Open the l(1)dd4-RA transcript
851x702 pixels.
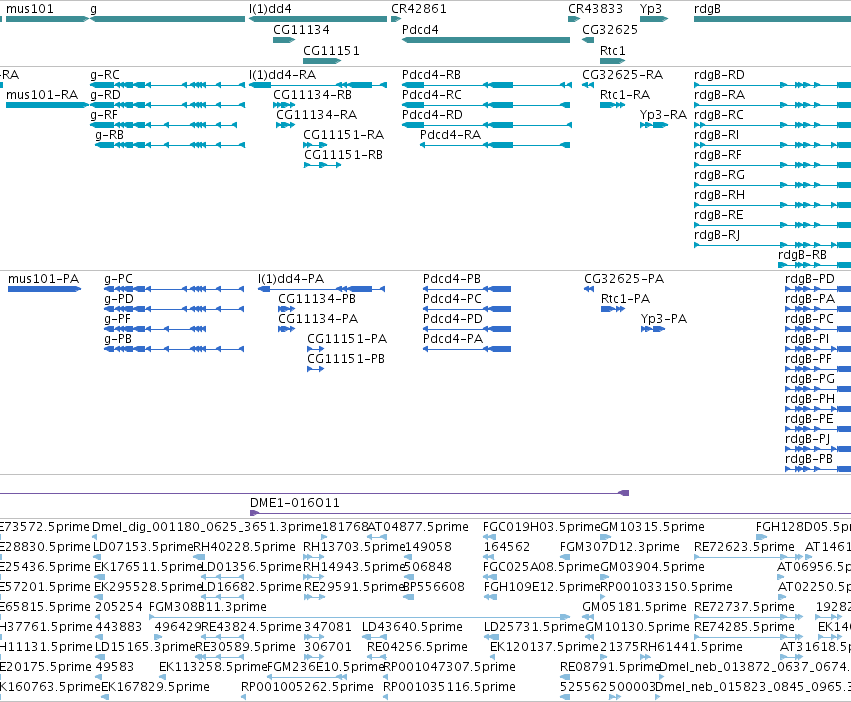pos(282,75)
